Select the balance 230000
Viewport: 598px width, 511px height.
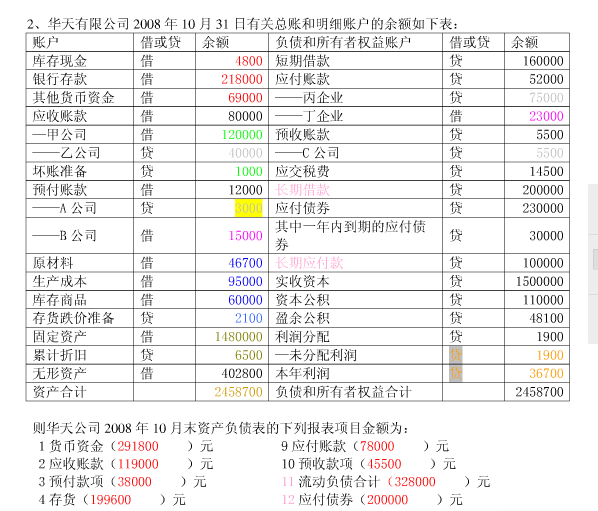click(543, 208)
